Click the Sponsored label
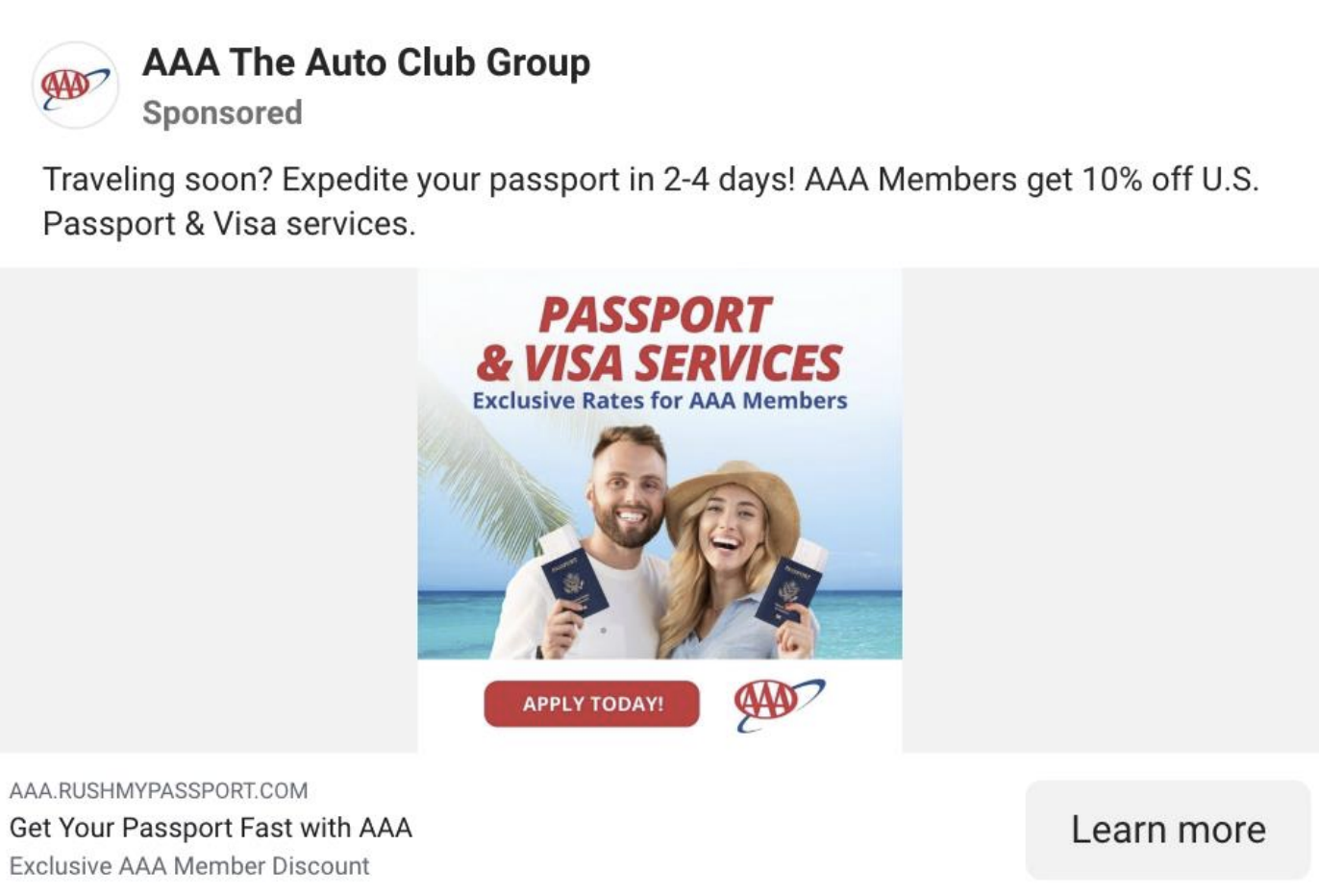 click(222, 112)
